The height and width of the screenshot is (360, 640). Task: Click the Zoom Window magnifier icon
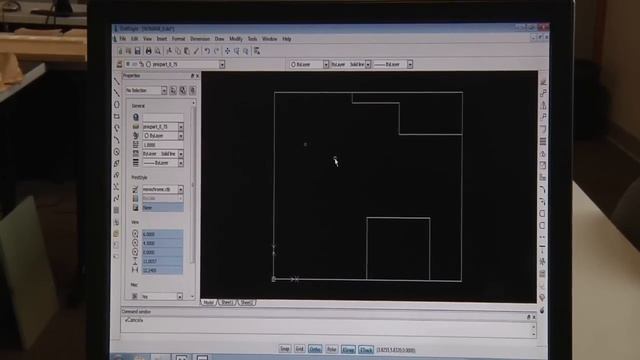click(x=237, y=51)
